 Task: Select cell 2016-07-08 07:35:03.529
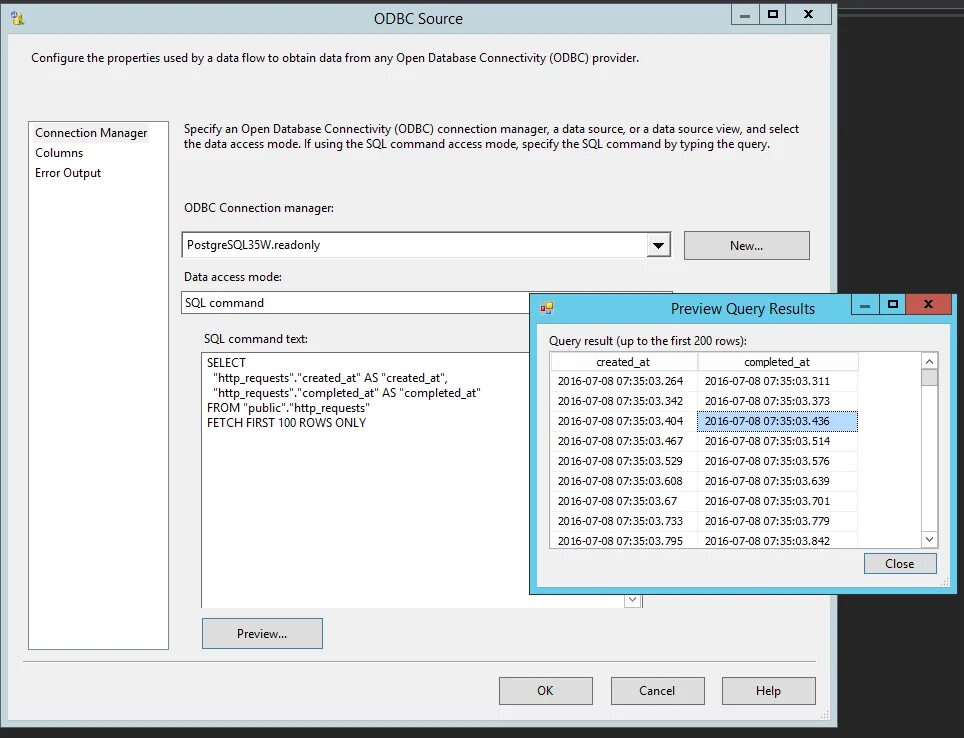click(x=623, y=461)
